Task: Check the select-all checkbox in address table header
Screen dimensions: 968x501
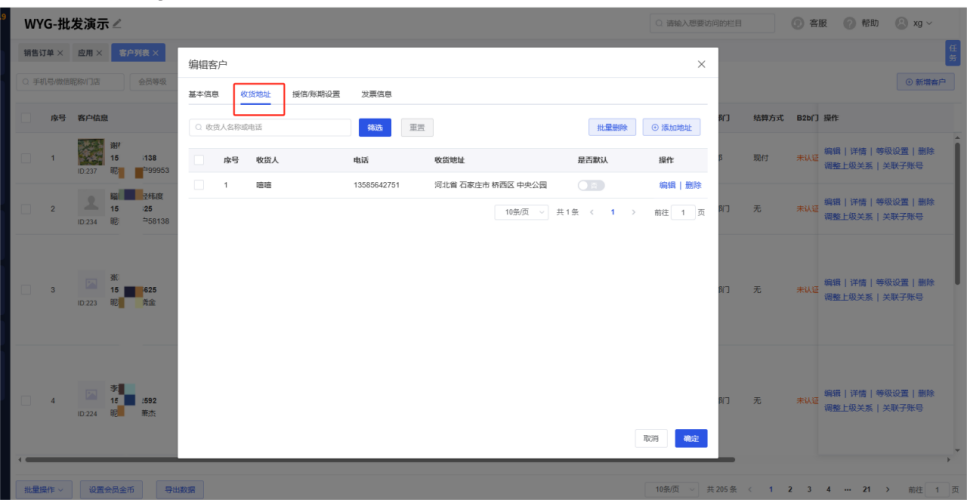Action: 199,160
